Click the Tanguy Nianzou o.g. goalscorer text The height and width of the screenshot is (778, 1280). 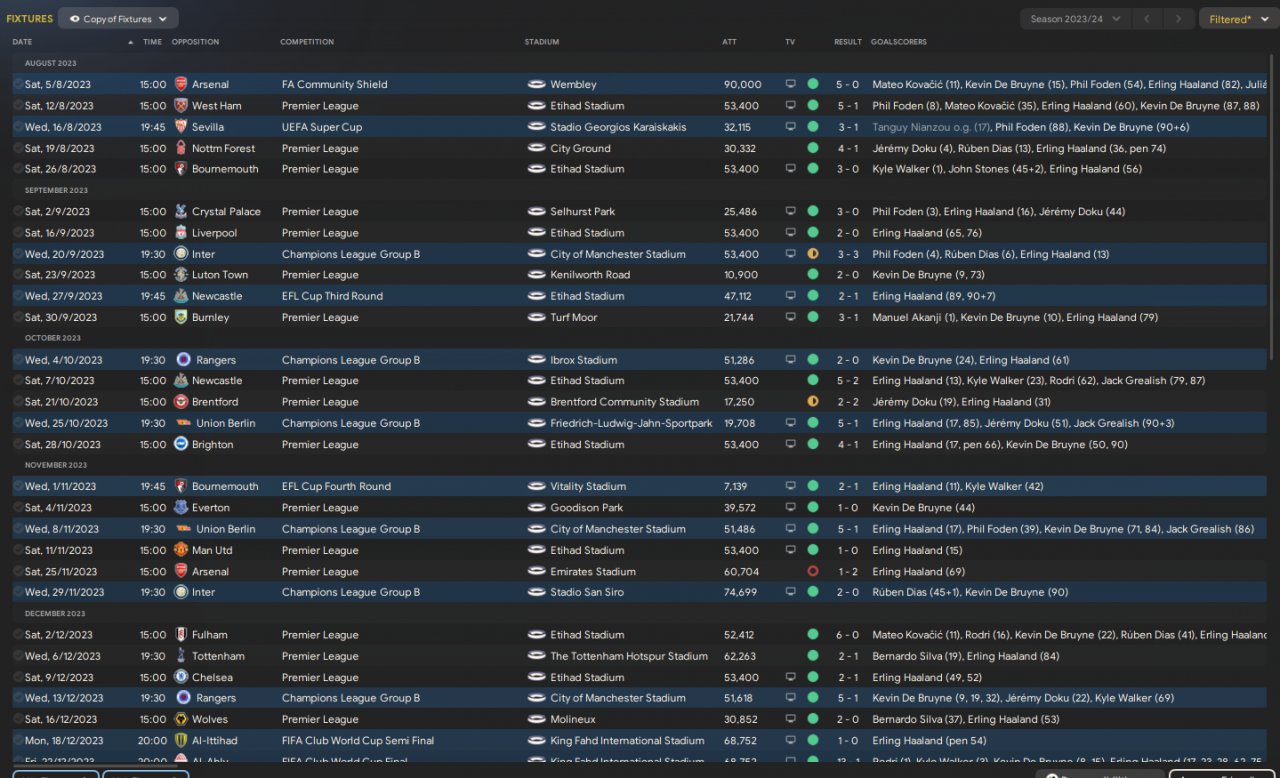coord(931,127)
